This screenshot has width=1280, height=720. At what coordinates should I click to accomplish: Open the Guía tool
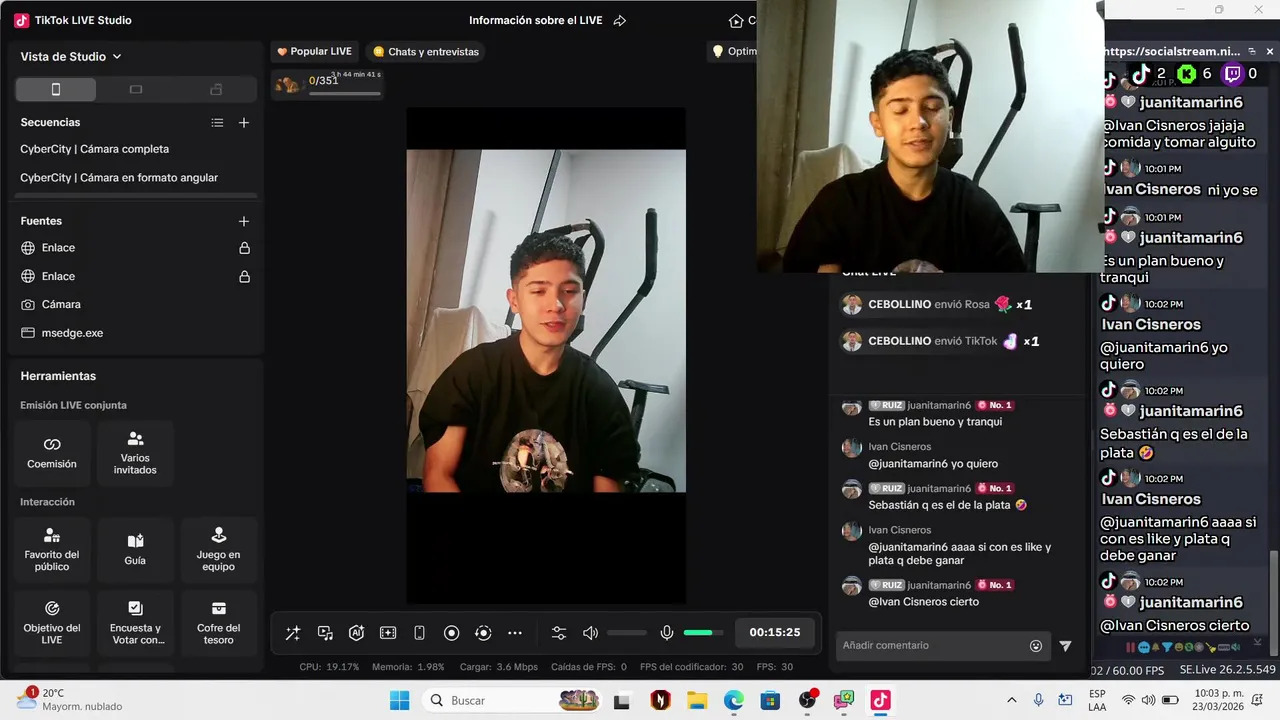135,549
